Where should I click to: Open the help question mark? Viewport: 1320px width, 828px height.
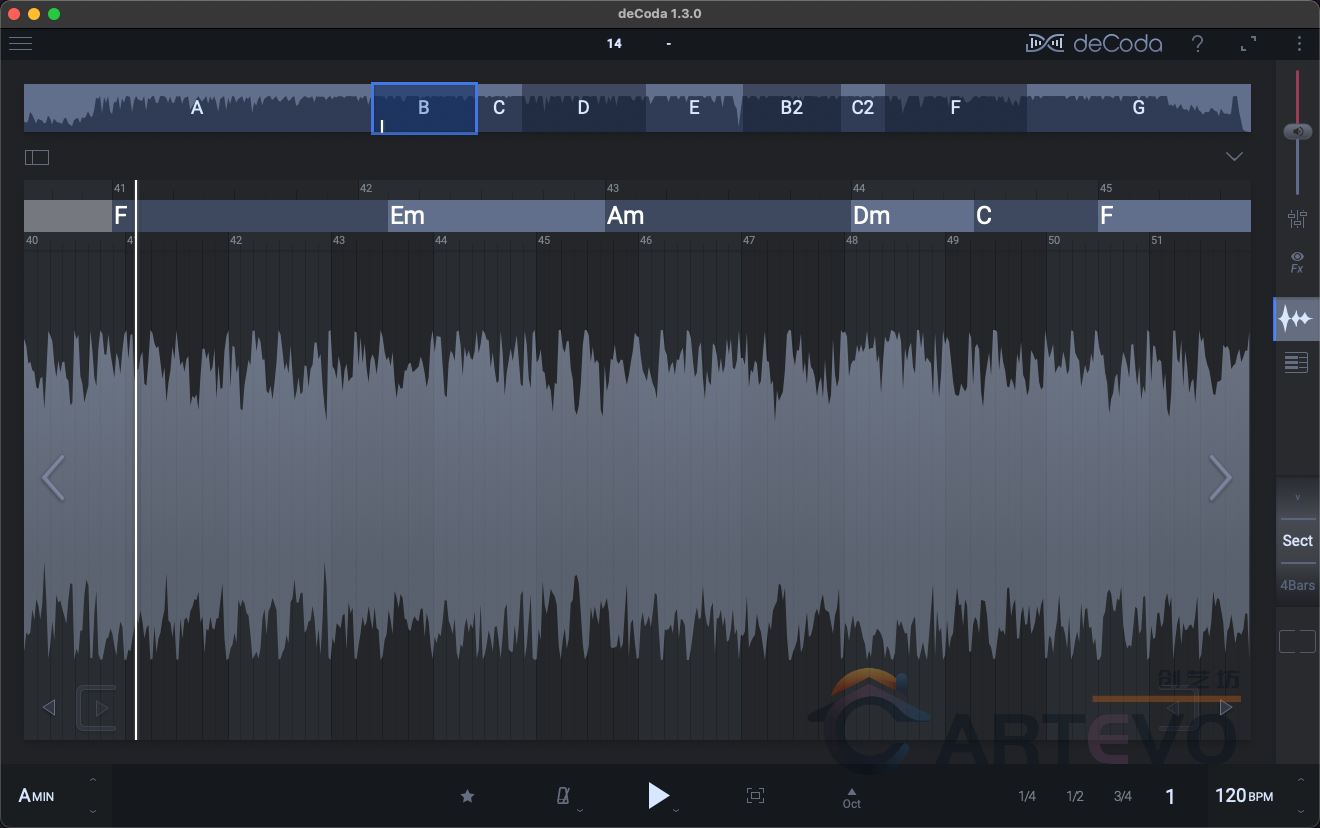point(1197,44)
